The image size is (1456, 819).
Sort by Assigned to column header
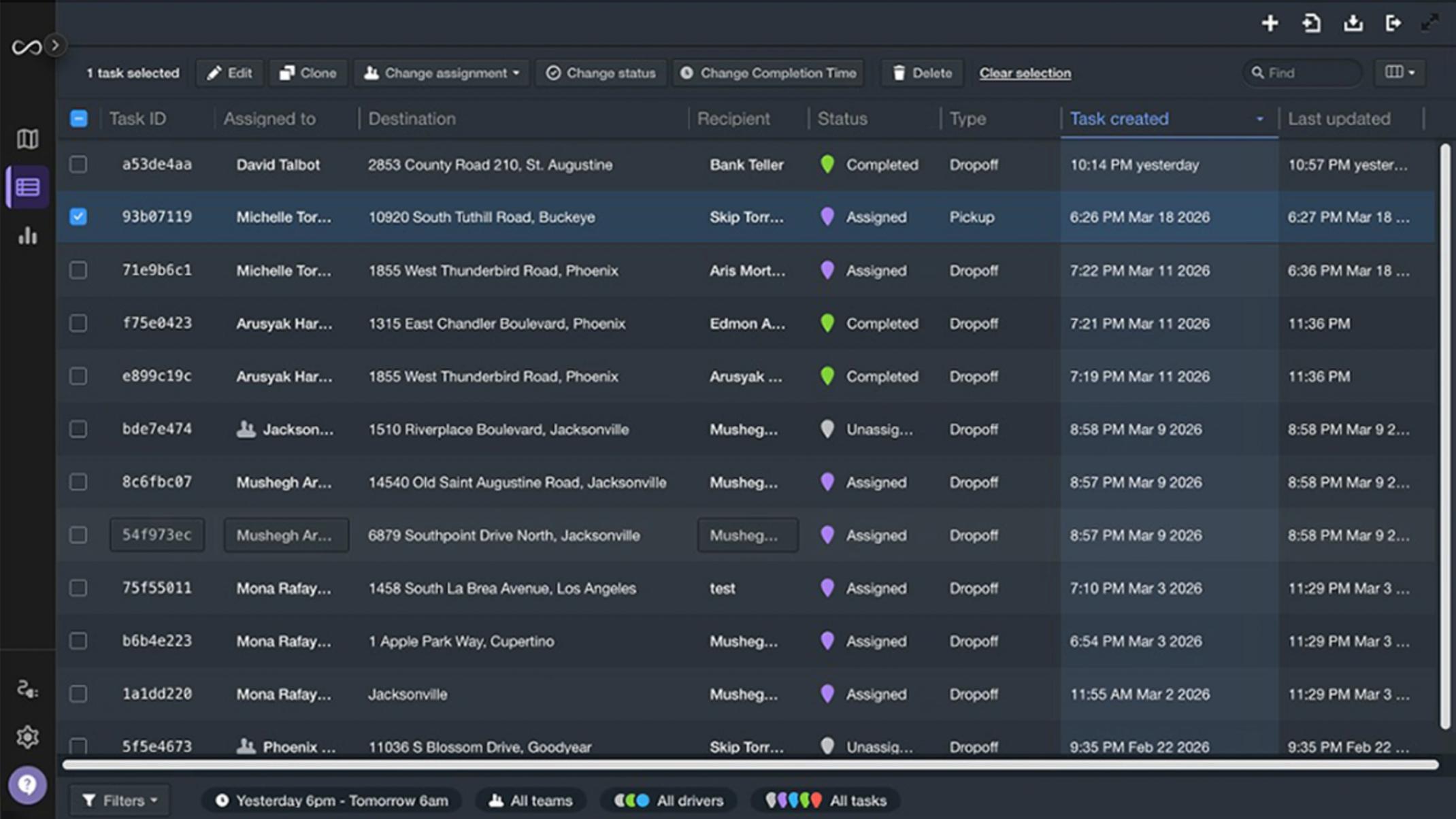pyautogui.click(x=269, y=118)
